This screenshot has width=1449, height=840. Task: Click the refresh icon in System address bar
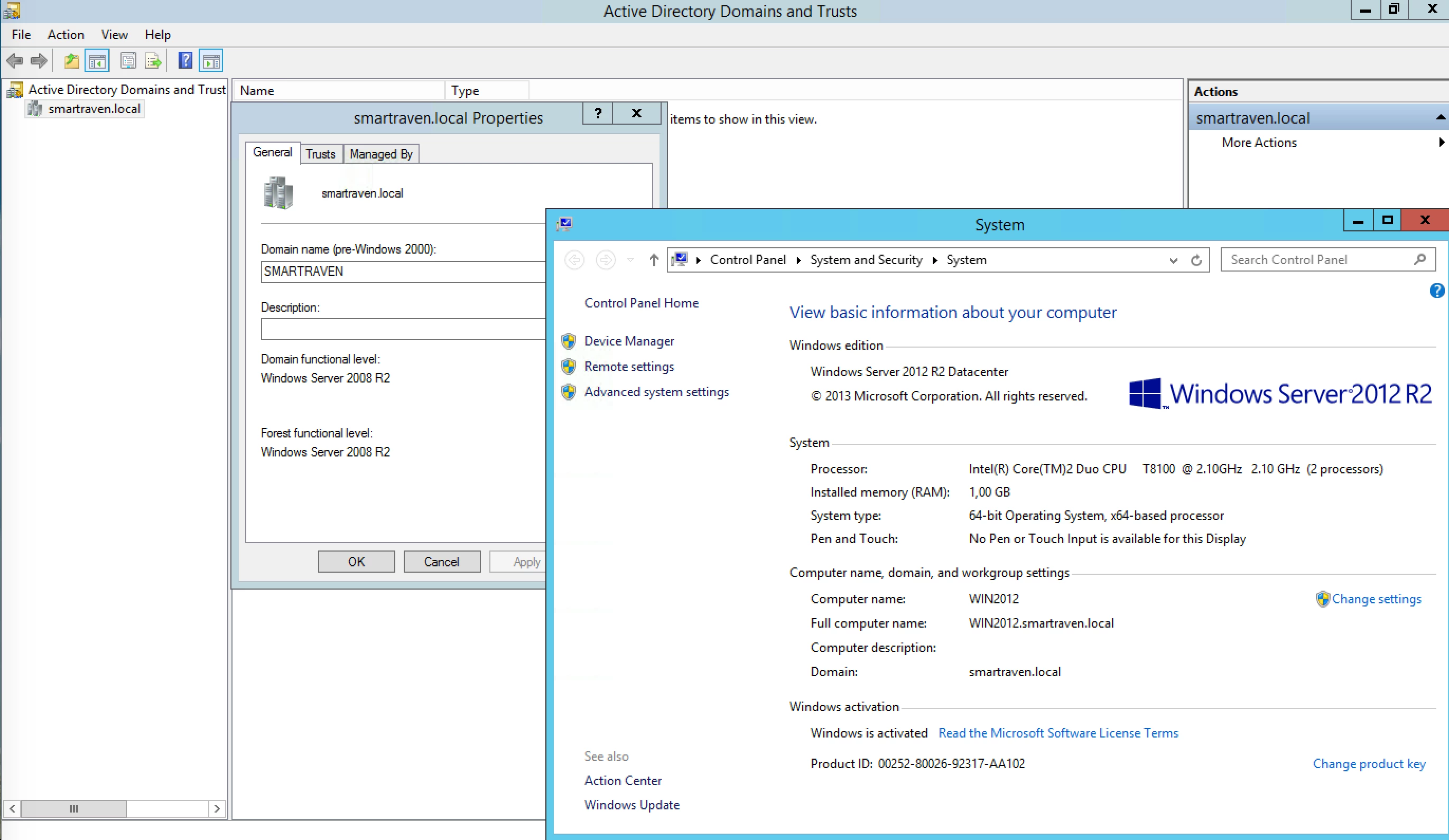(x=1196, y=260)
